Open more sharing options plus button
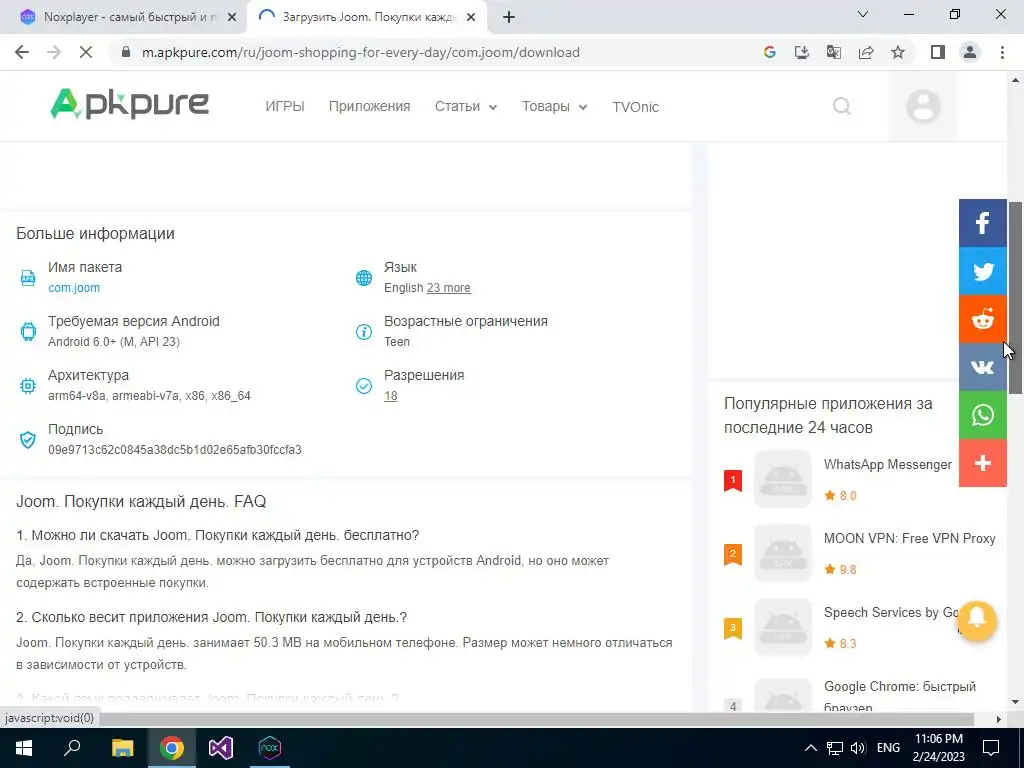This screenshot has width=1024, height=768. coord(982,463)
